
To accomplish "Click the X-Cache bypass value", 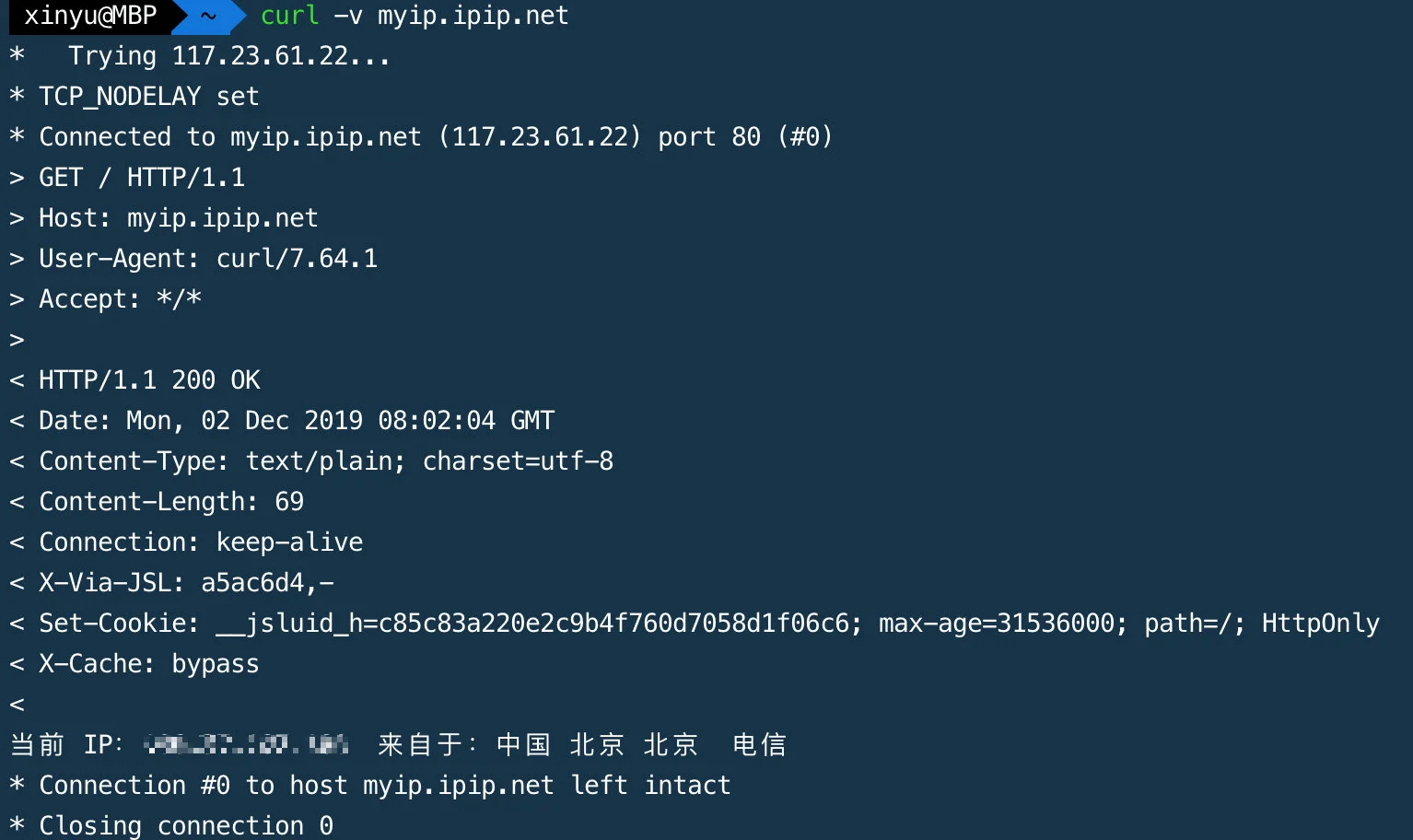I will [x=216, y=664].
